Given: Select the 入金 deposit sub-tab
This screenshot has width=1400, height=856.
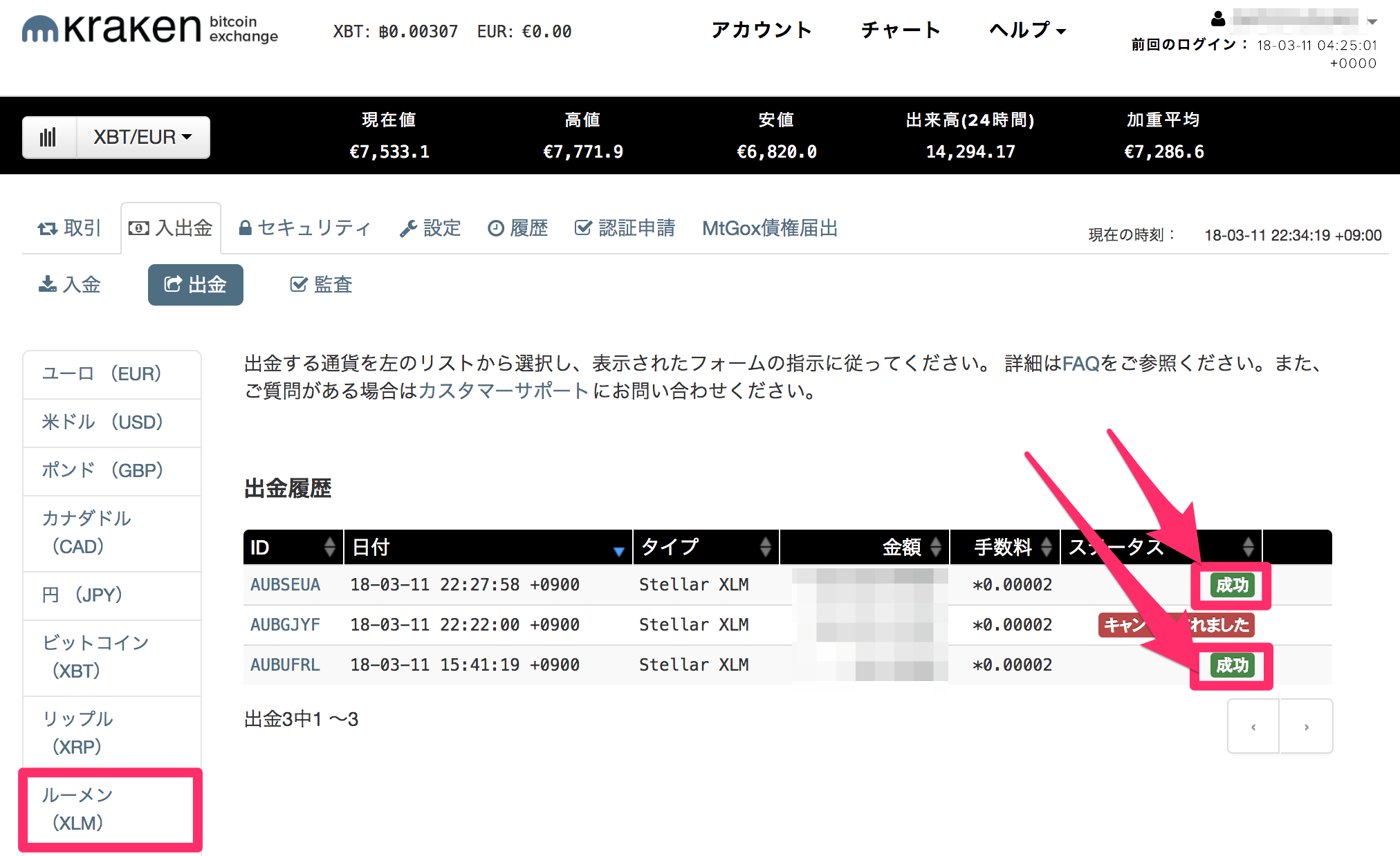Looking at the screenshot, I should pos(69,284).
